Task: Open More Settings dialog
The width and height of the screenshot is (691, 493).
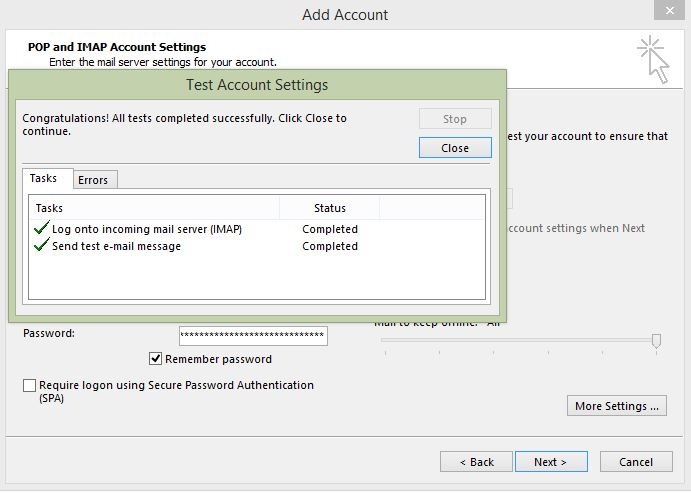Action: [x=617, y=406]
